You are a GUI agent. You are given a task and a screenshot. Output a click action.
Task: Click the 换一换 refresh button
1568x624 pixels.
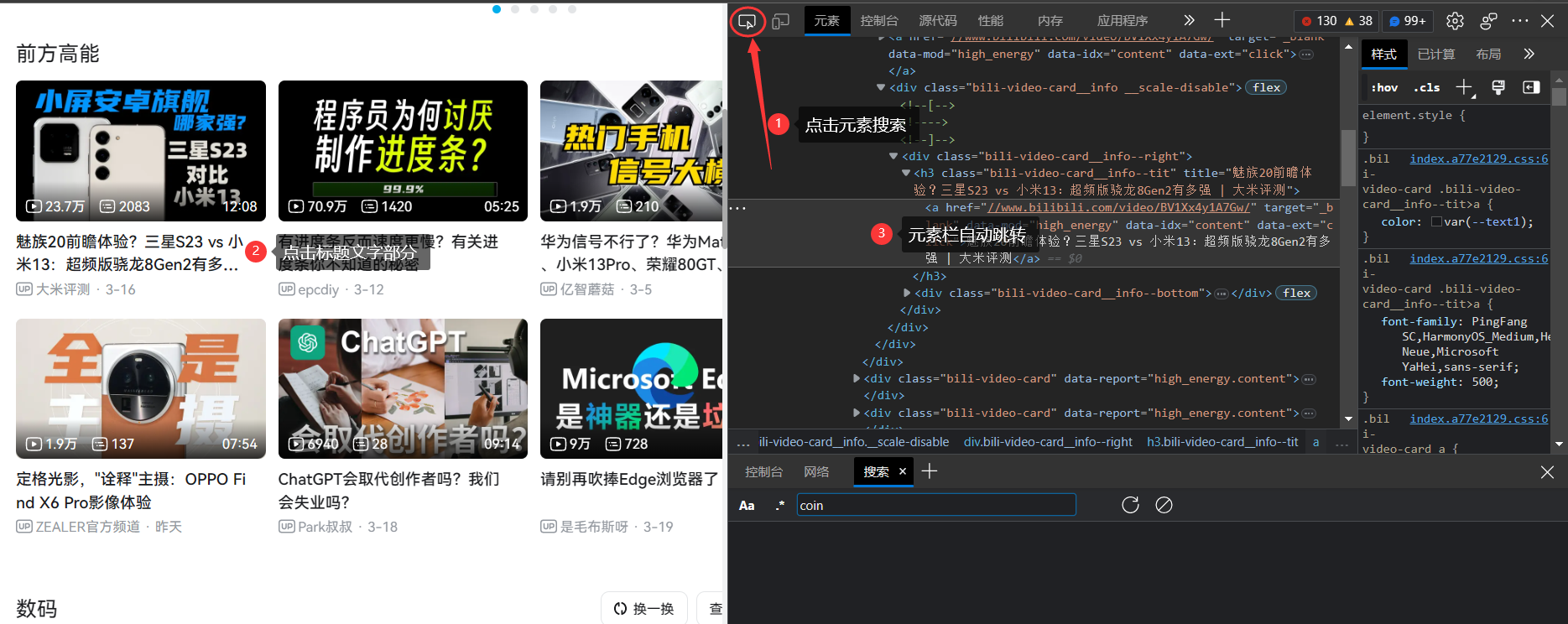(x=643, y=608)
